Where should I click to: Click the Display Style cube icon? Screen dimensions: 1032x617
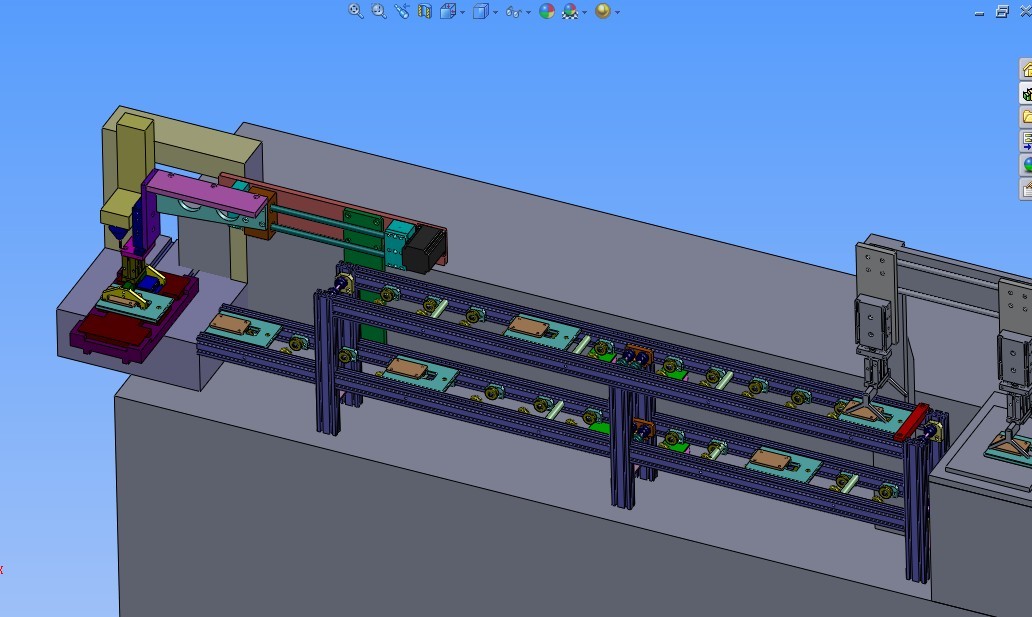click(x=481, y=11)
